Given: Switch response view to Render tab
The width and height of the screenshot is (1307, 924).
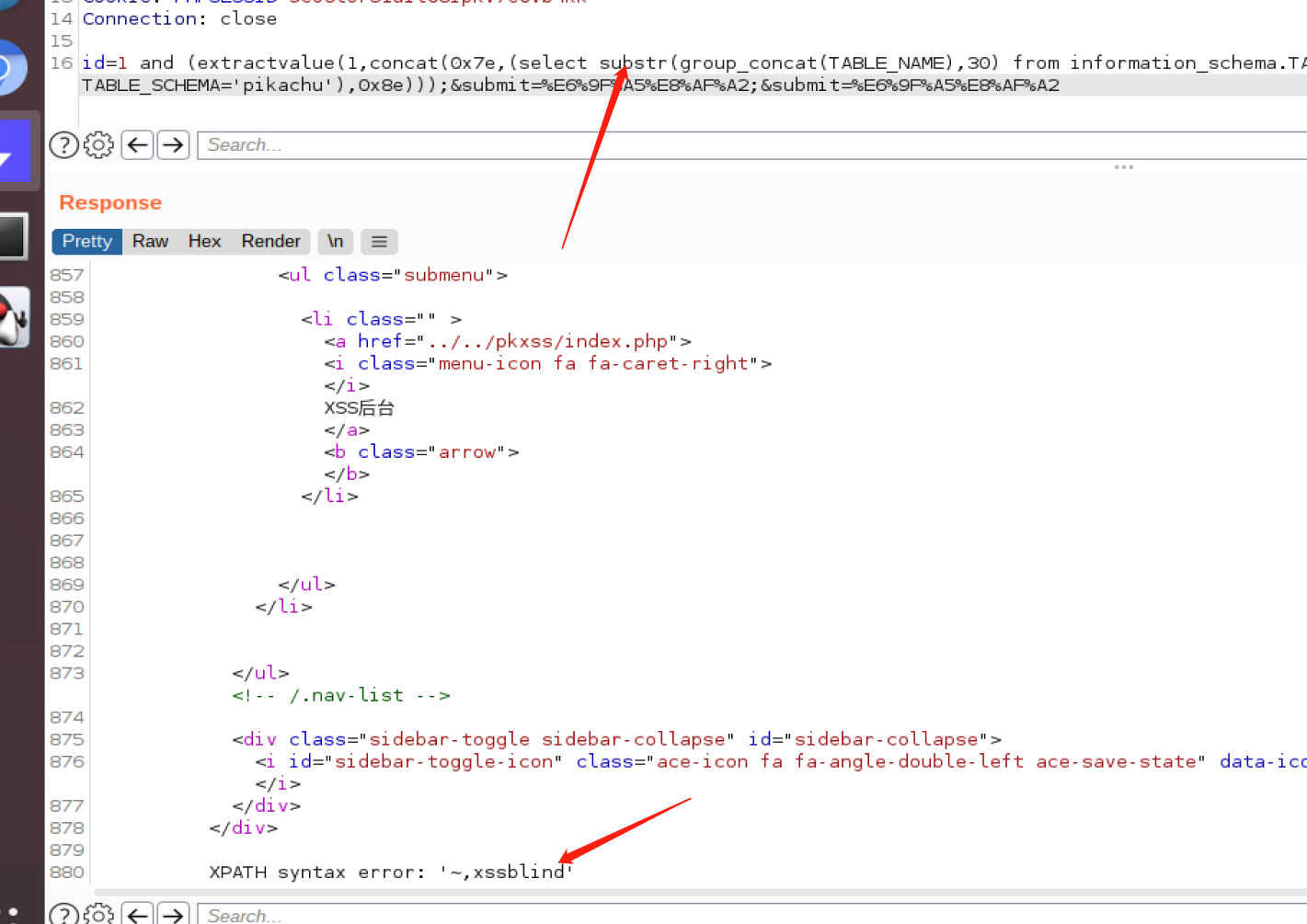Looking at the screenshot, I should click(270, 241).
